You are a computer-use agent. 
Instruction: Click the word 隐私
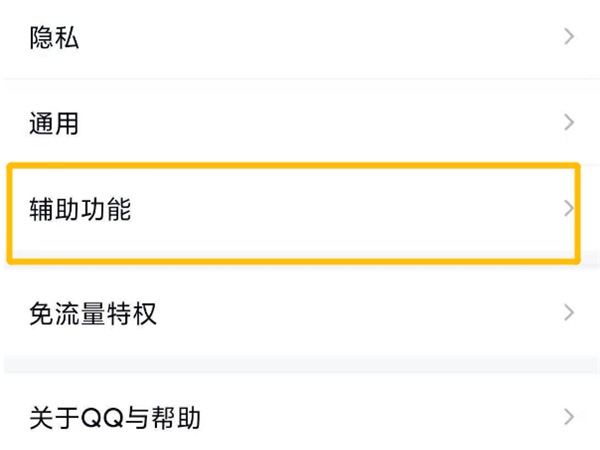[x=55, y=39]
